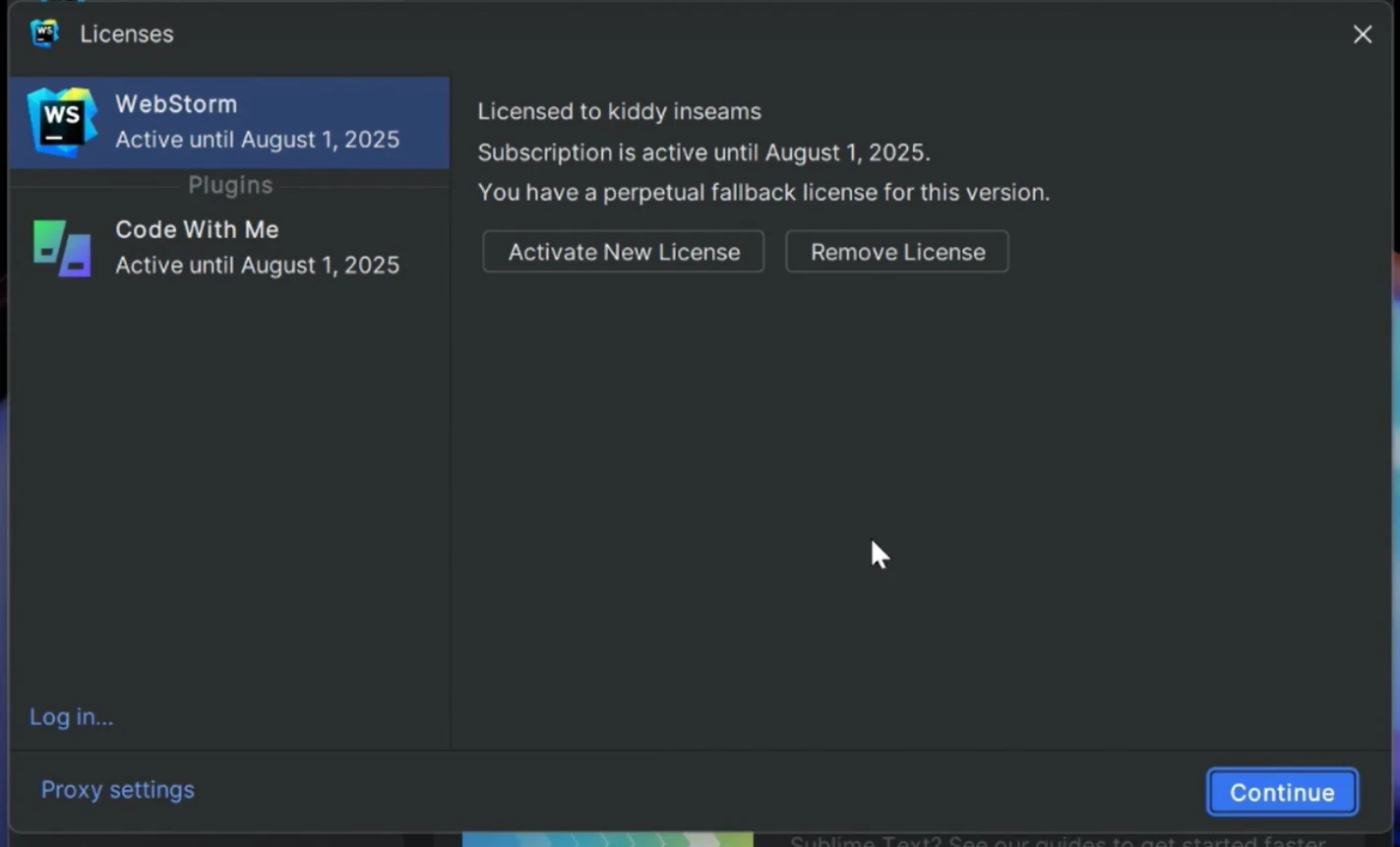Click the 'Licenses' dialog title
This screenshot has width=1400, height=847.
coord(127,33)
